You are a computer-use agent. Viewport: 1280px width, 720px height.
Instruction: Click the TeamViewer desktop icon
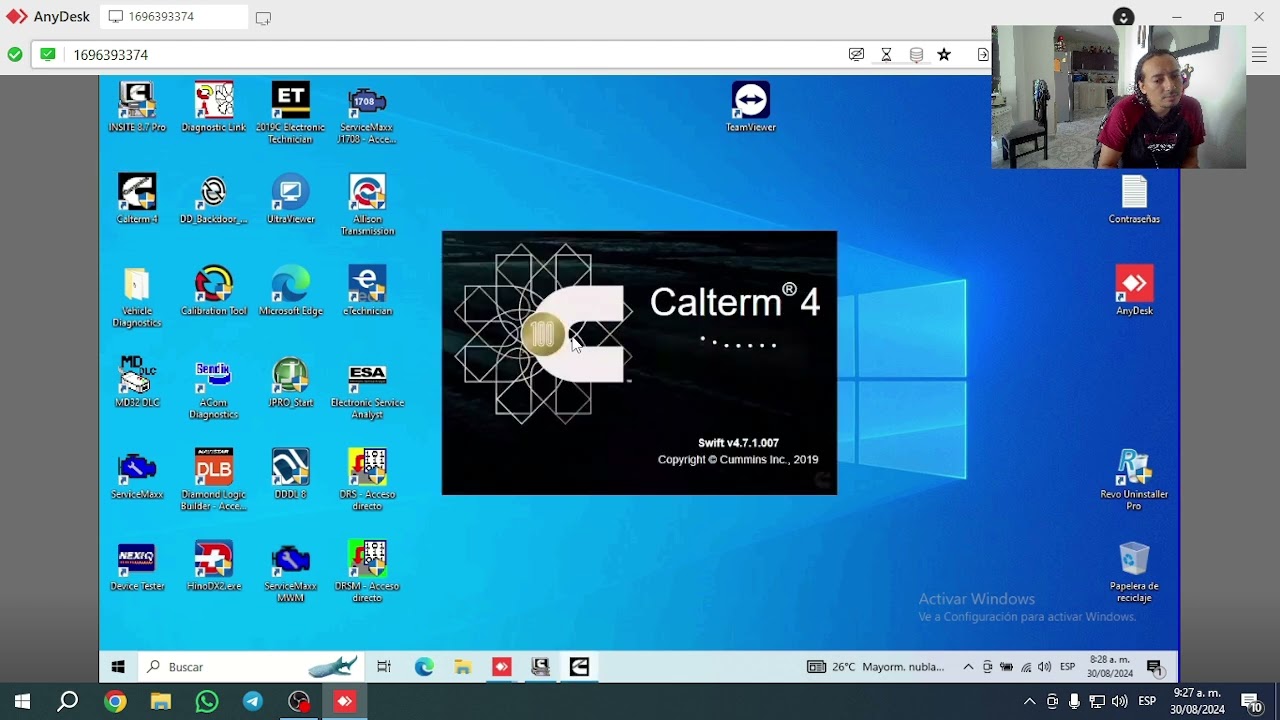[x=751, y=108]
